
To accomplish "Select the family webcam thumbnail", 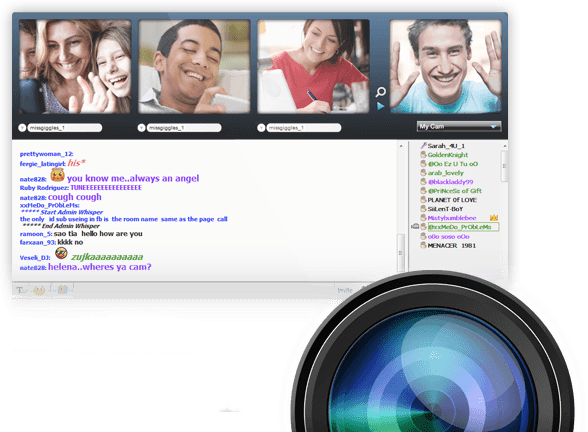I will coord(75,67).
